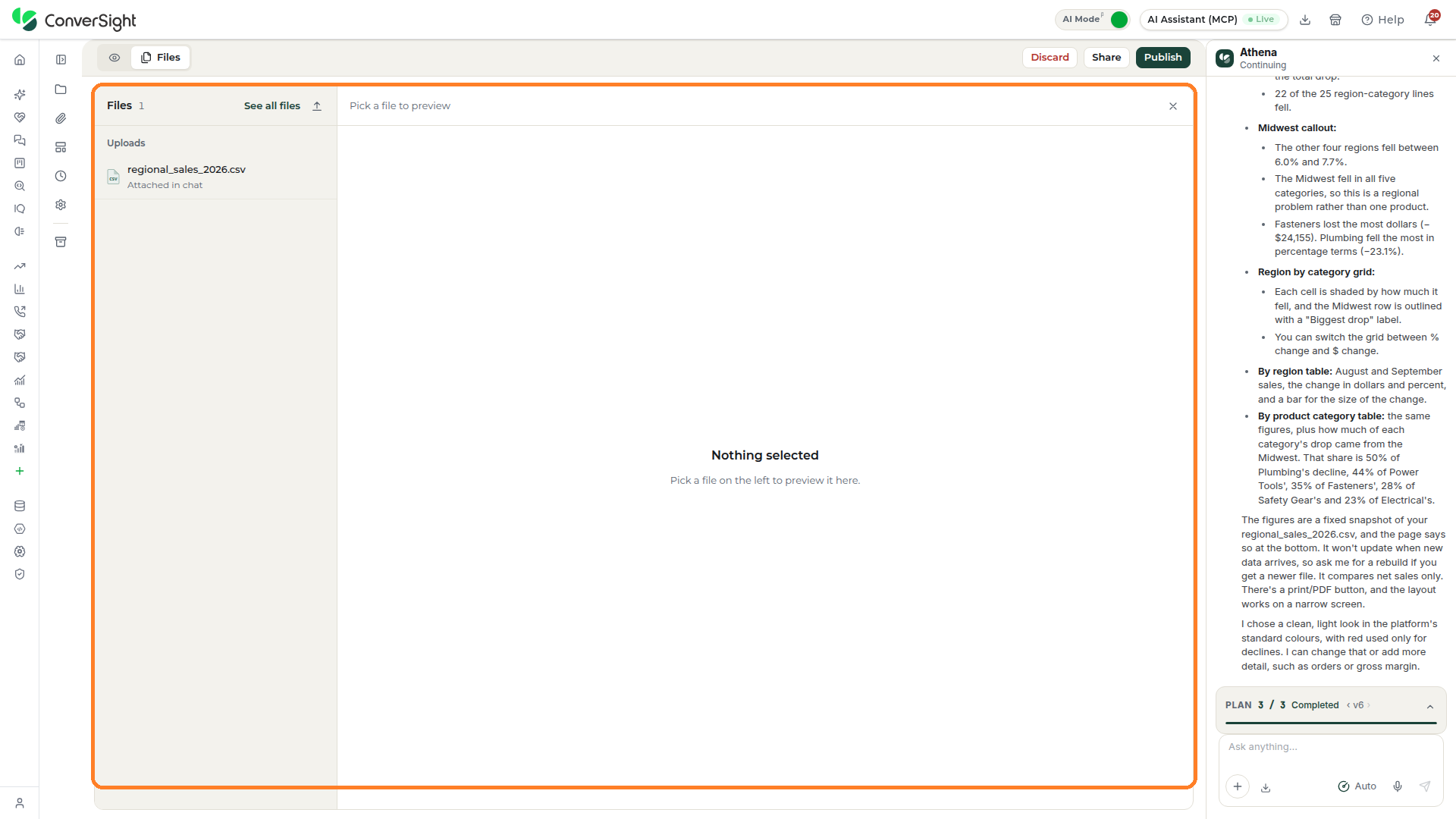
Task: Toggle the AI Mode switch
Action: (x=1119, y=20)
